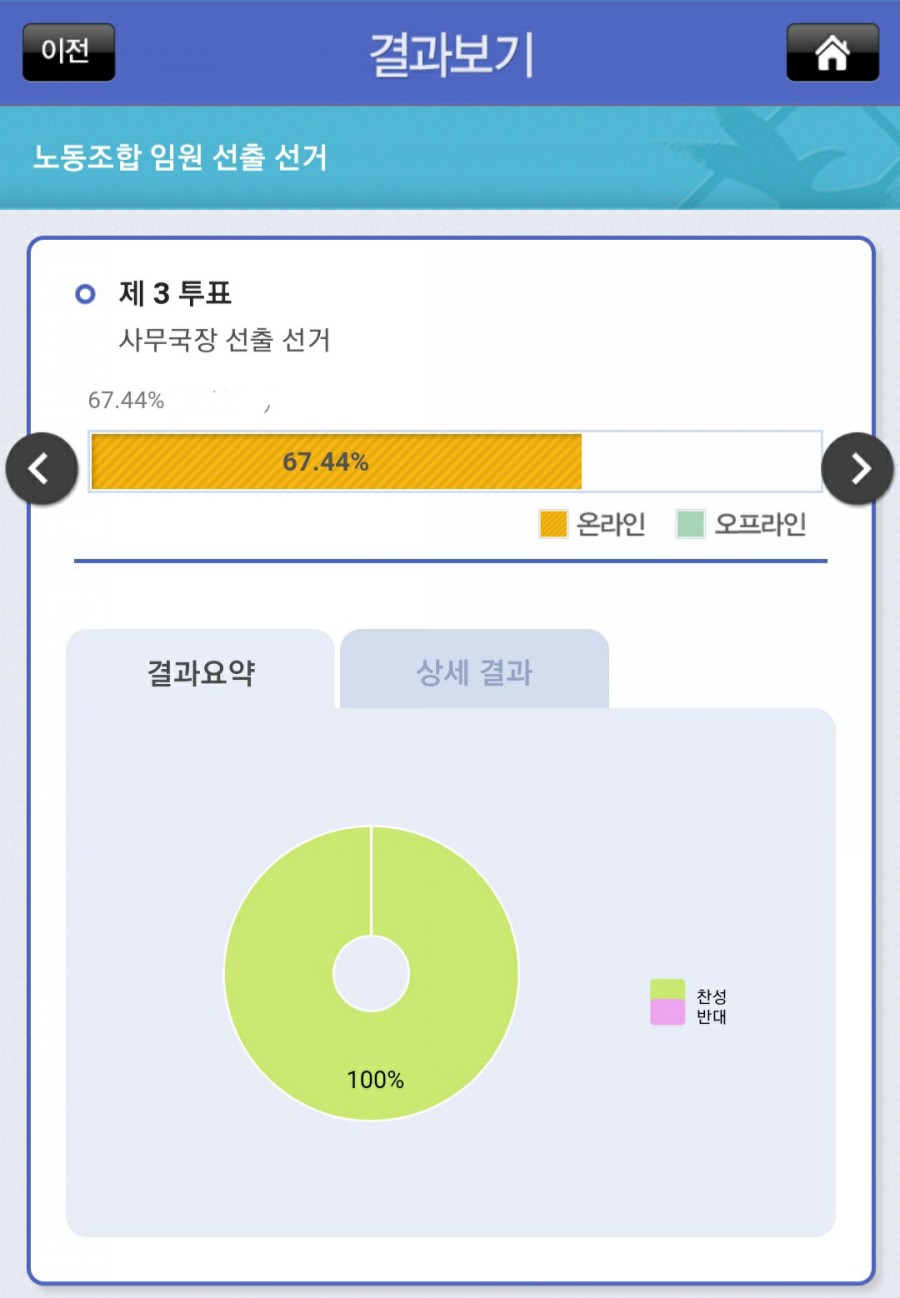Click the blue circle bullet beside 제 3 투표

tap(86, 294)
